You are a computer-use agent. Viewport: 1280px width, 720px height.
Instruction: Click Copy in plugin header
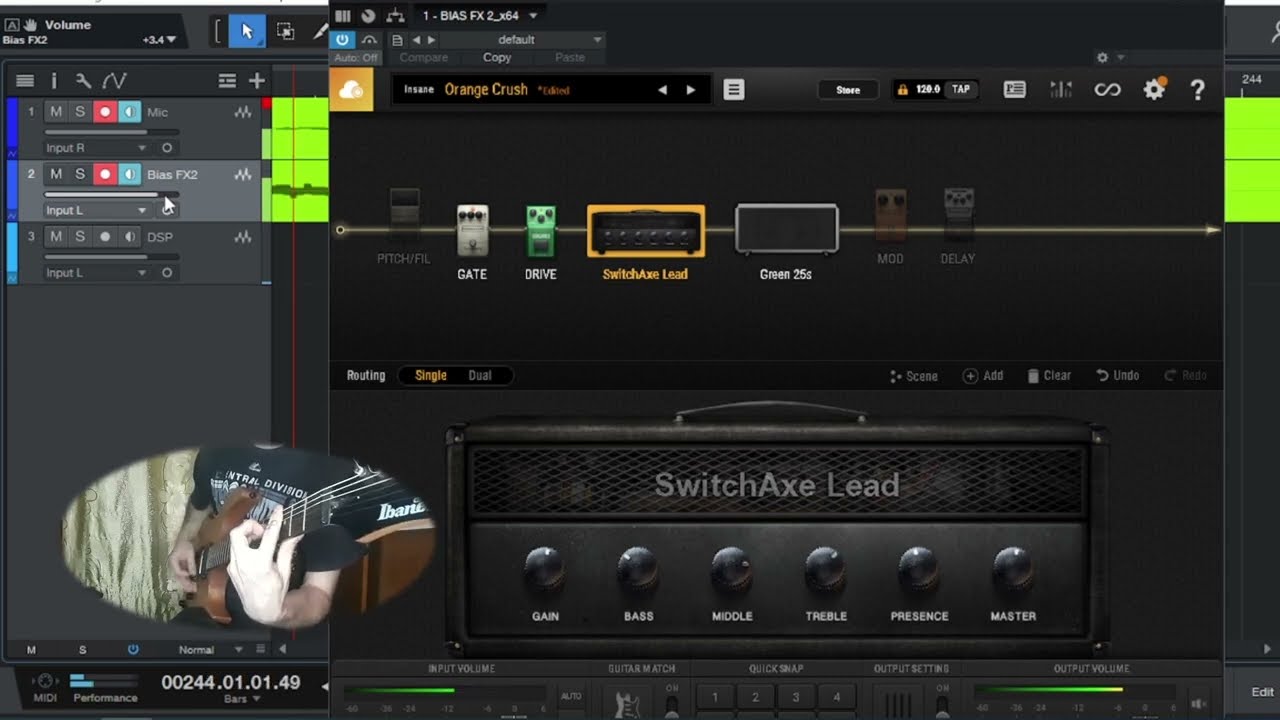(x=497, y=58)
